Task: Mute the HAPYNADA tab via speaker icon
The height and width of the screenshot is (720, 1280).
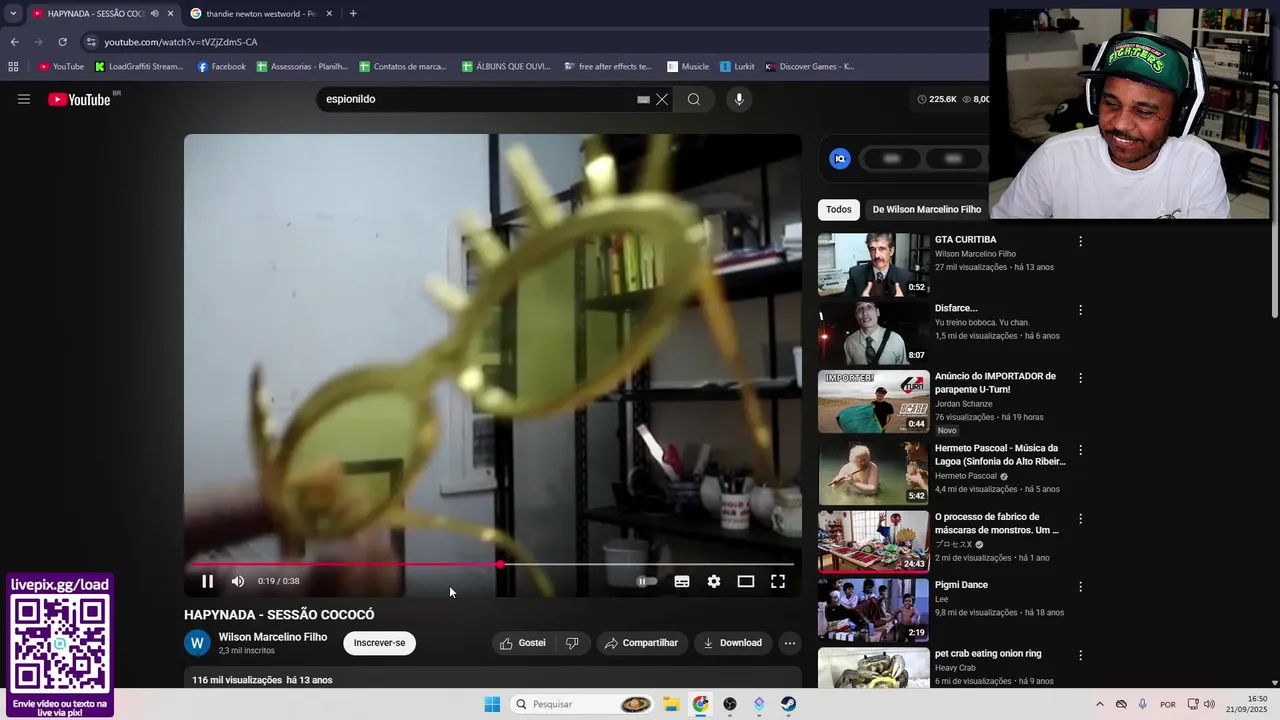Action: [x=154, y=14]
